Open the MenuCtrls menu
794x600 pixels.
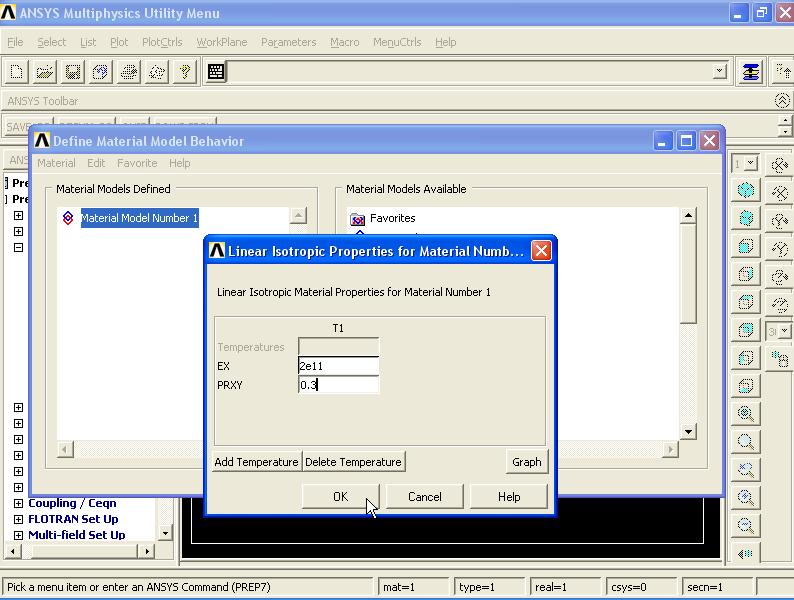(397, 42)
